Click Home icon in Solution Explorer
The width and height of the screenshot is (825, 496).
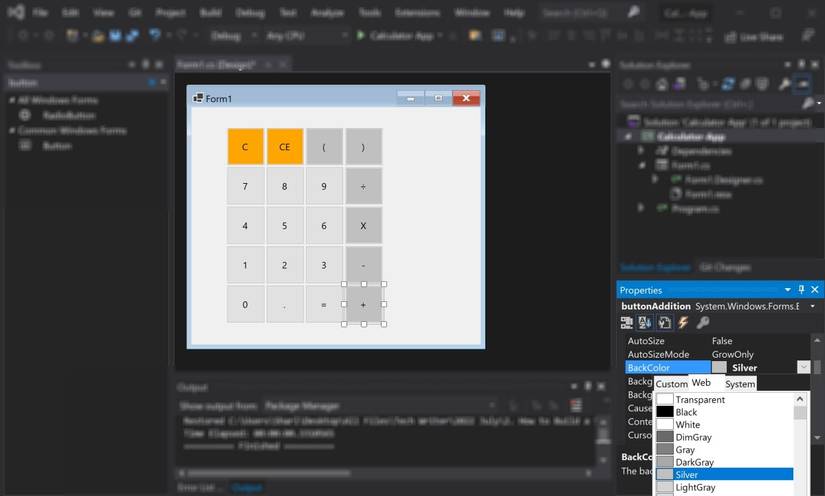coord(662,84)
